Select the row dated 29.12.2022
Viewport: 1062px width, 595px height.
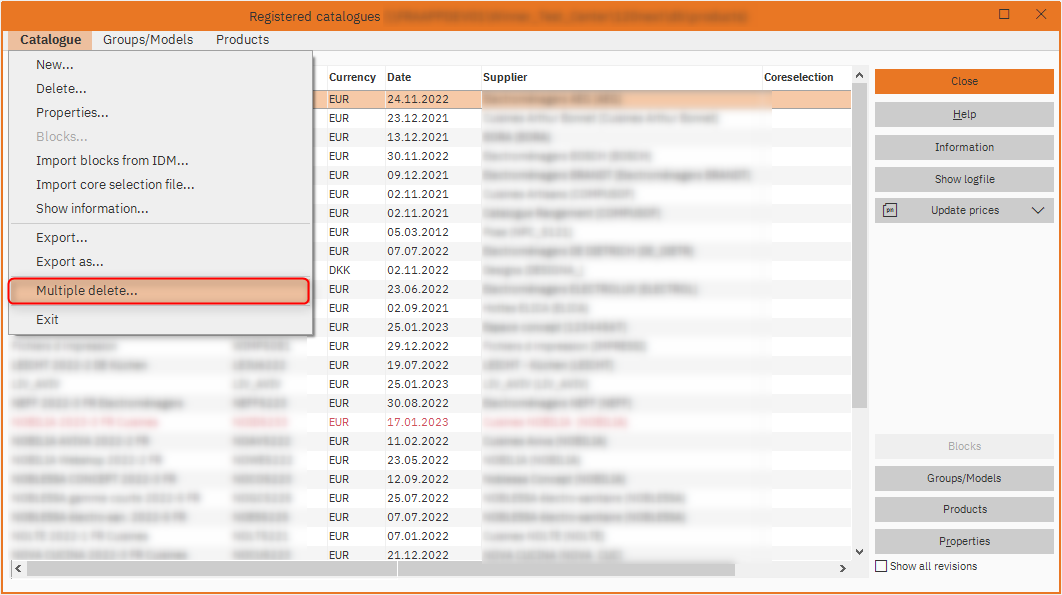[430, 346]
